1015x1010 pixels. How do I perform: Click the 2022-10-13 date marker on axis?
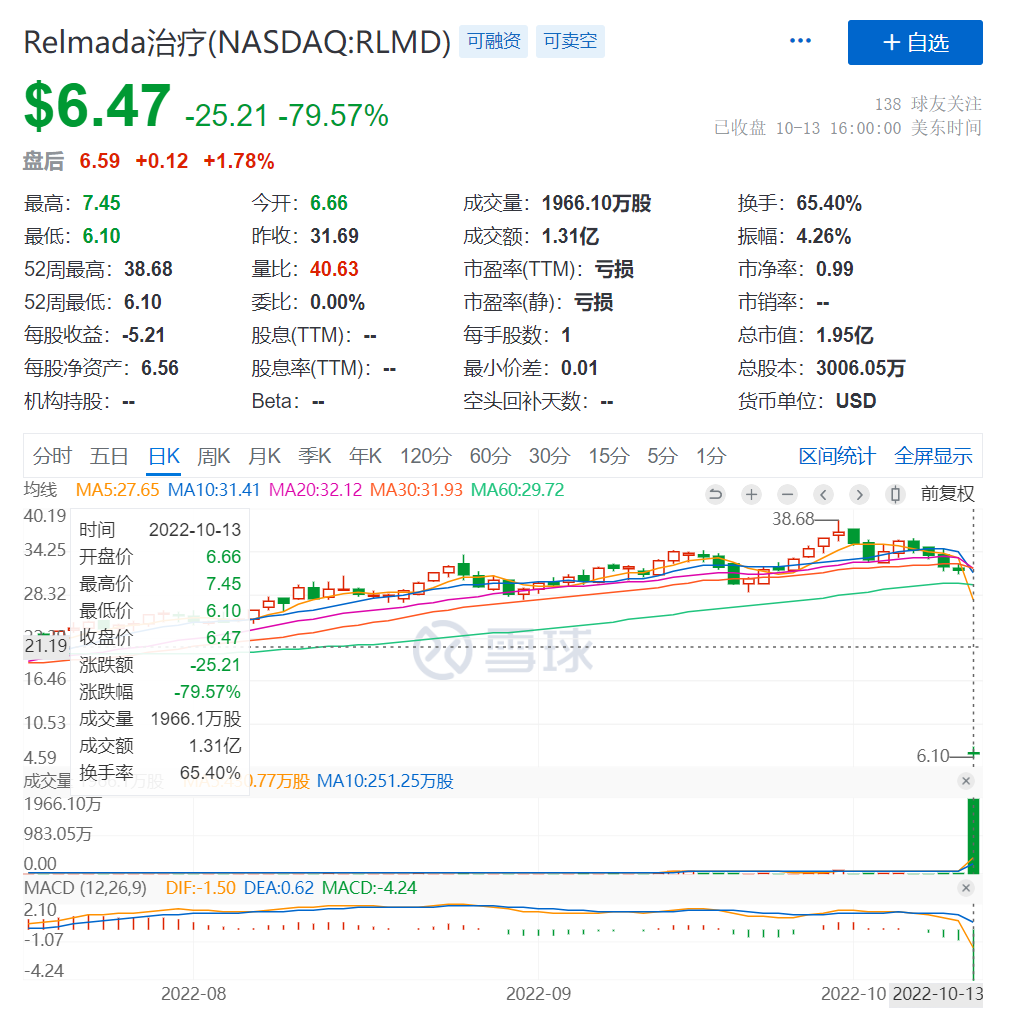(937, 994)
